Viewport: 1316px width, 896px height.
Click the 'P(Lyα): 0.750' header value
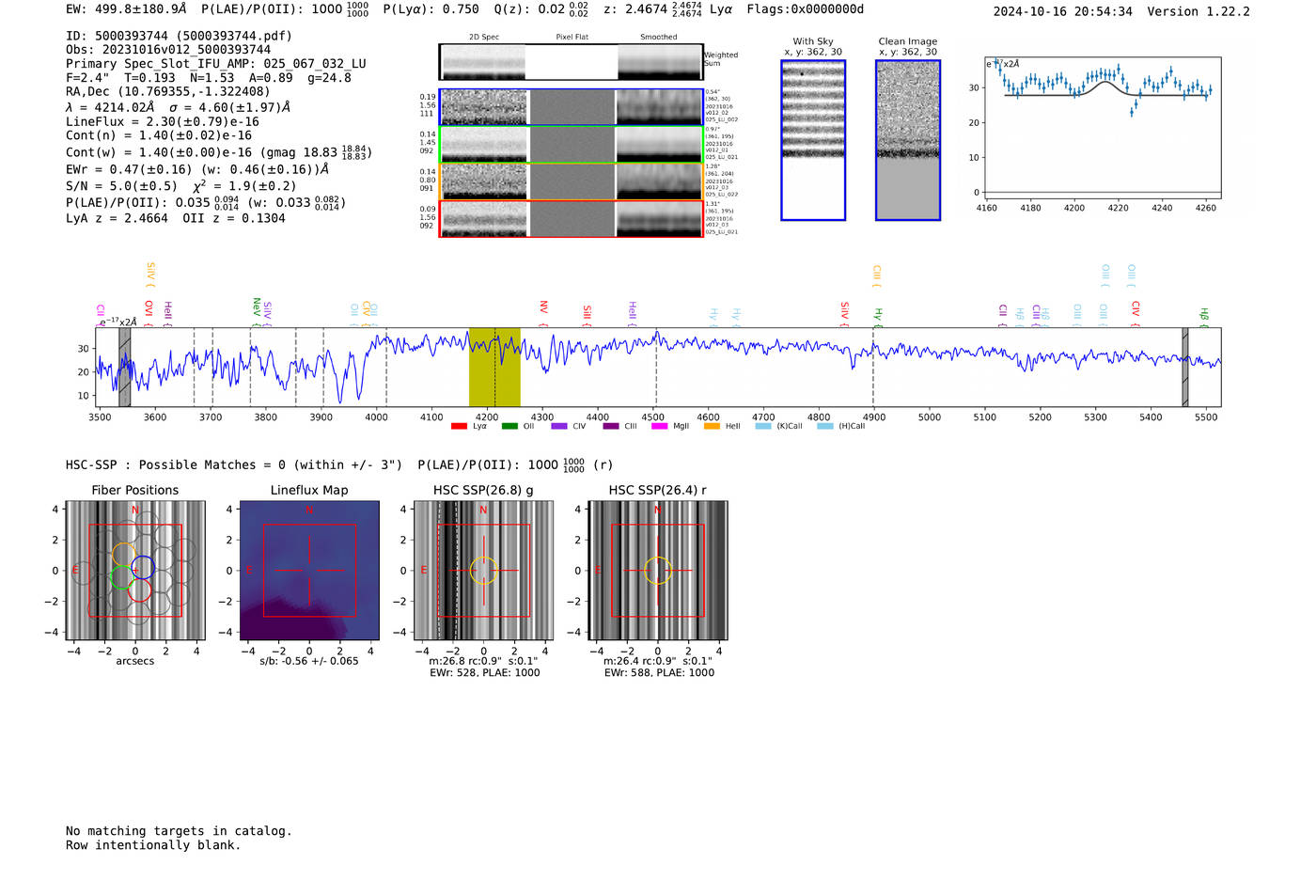coord(431,9)
